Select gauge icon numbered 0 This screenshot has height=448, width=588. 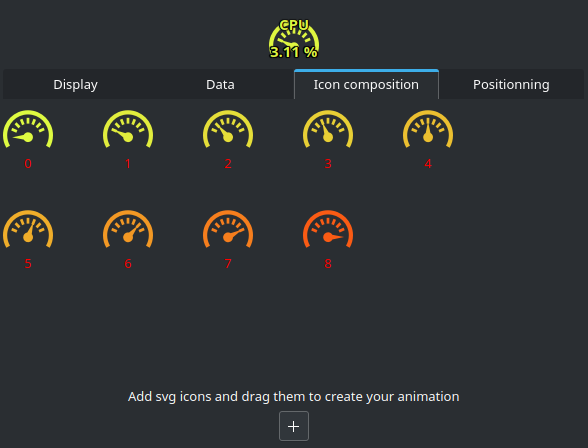(x=28, y=129)
